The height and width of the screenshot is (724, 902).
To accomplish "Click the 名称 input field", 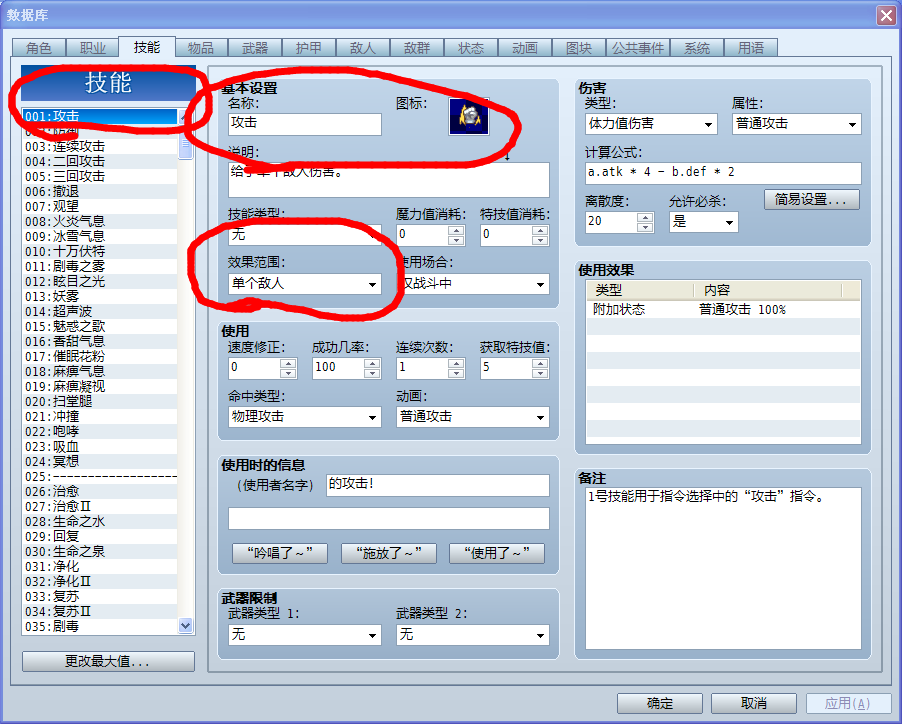I will click(305, 124).
